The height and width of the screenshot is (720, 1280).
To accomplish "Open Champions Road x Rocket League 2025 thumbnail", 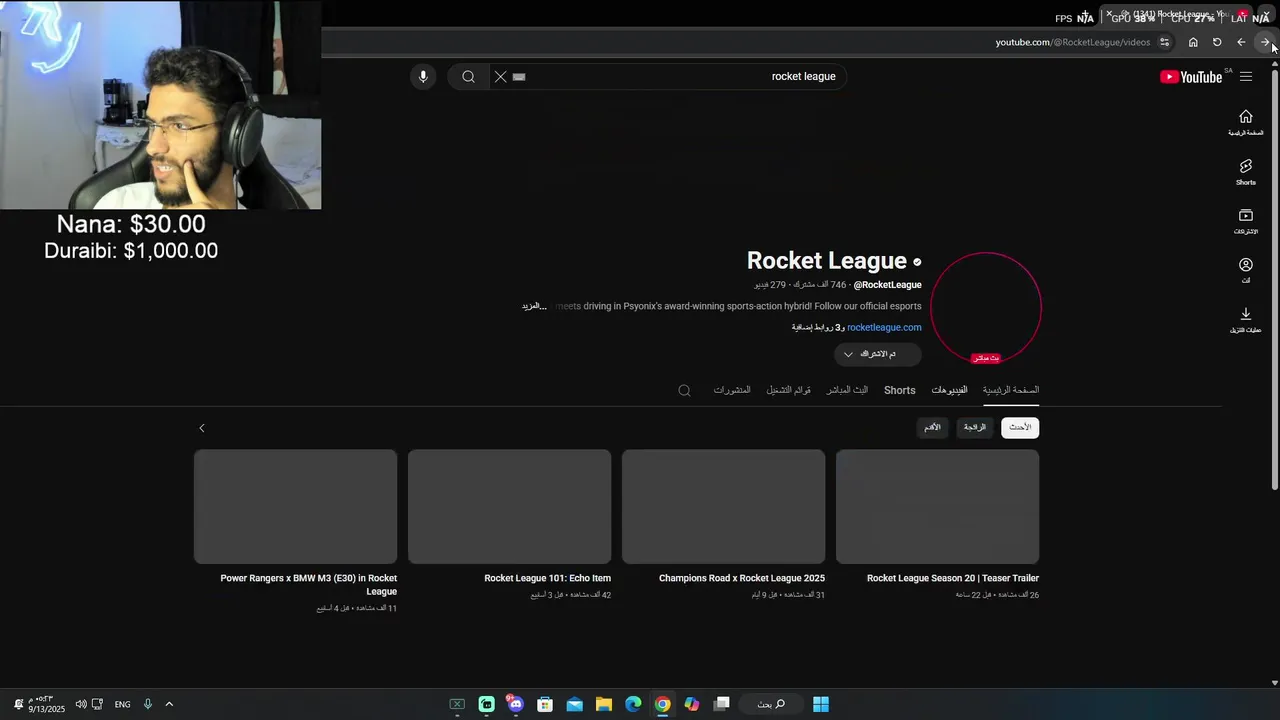I will pos(723,507).
